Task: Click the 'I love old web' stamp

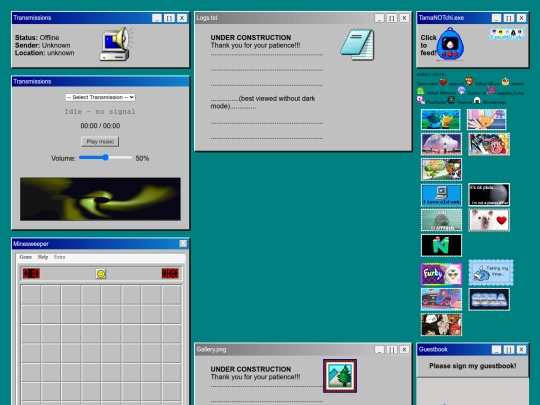Action: 442,195
